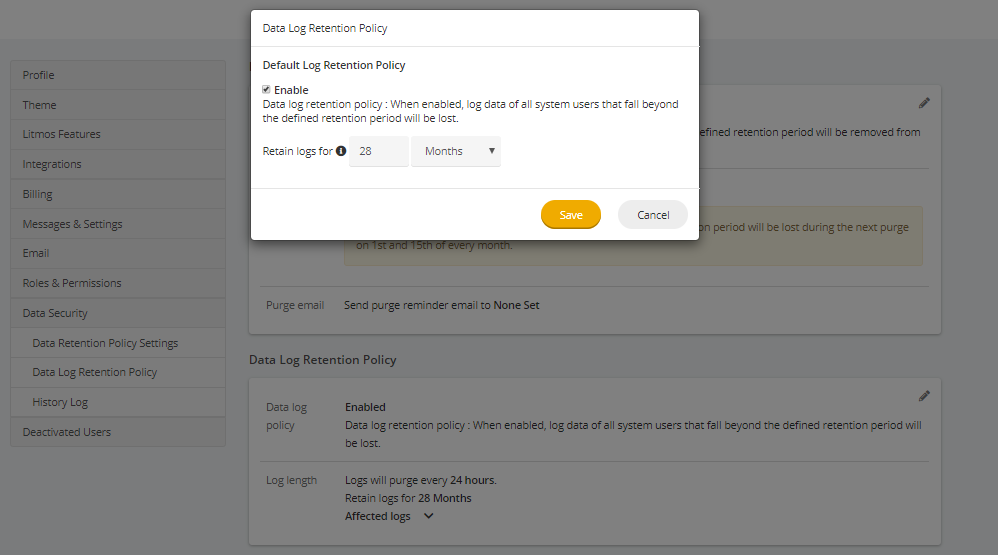Screen dimensions: 998x555
Task: Save the log retention policy
Action: click(x=571, y=214)
